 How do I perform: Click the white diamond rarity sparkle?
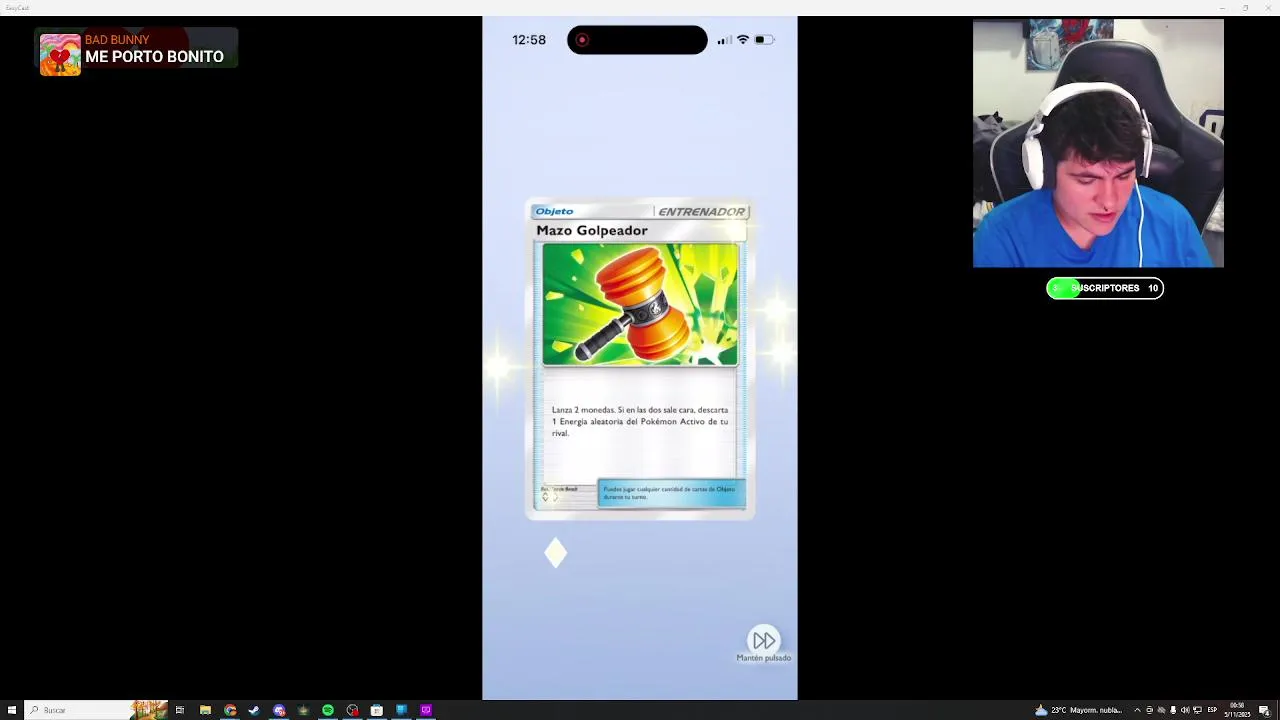coord(556,553)
